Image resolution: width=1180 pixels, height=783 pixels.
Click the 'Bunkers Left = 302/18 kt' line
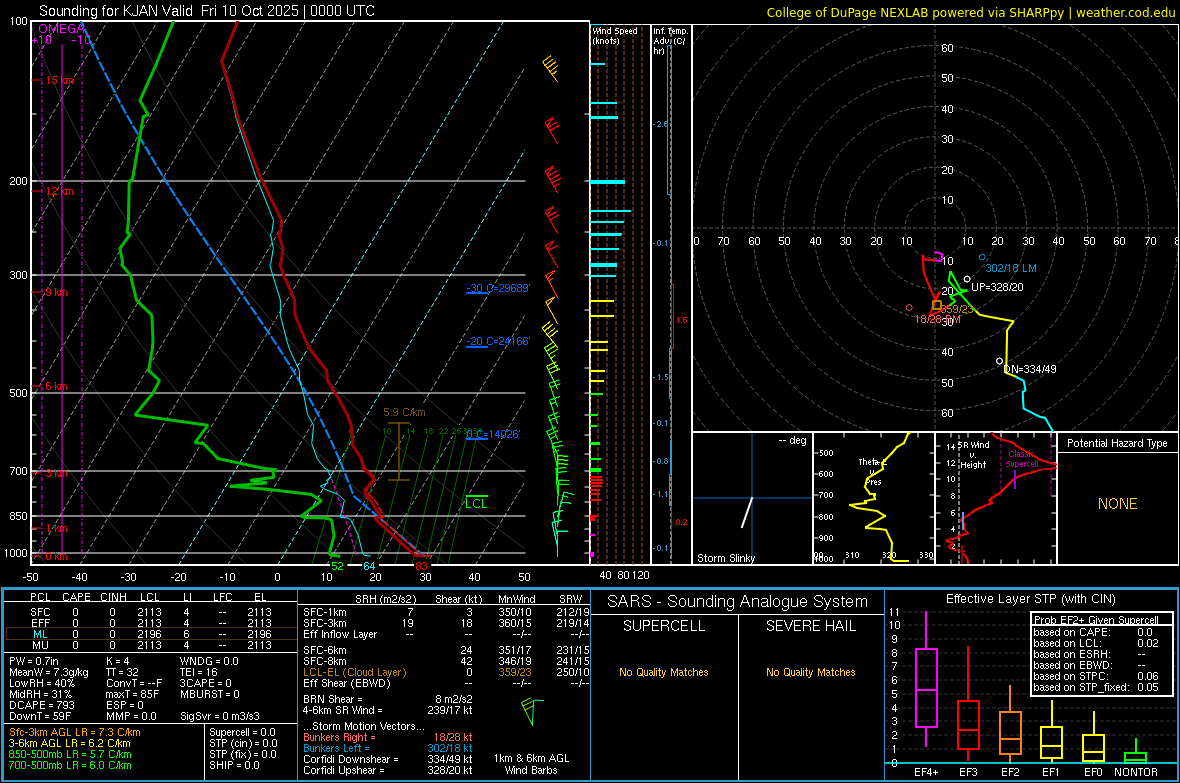[388, 748]
